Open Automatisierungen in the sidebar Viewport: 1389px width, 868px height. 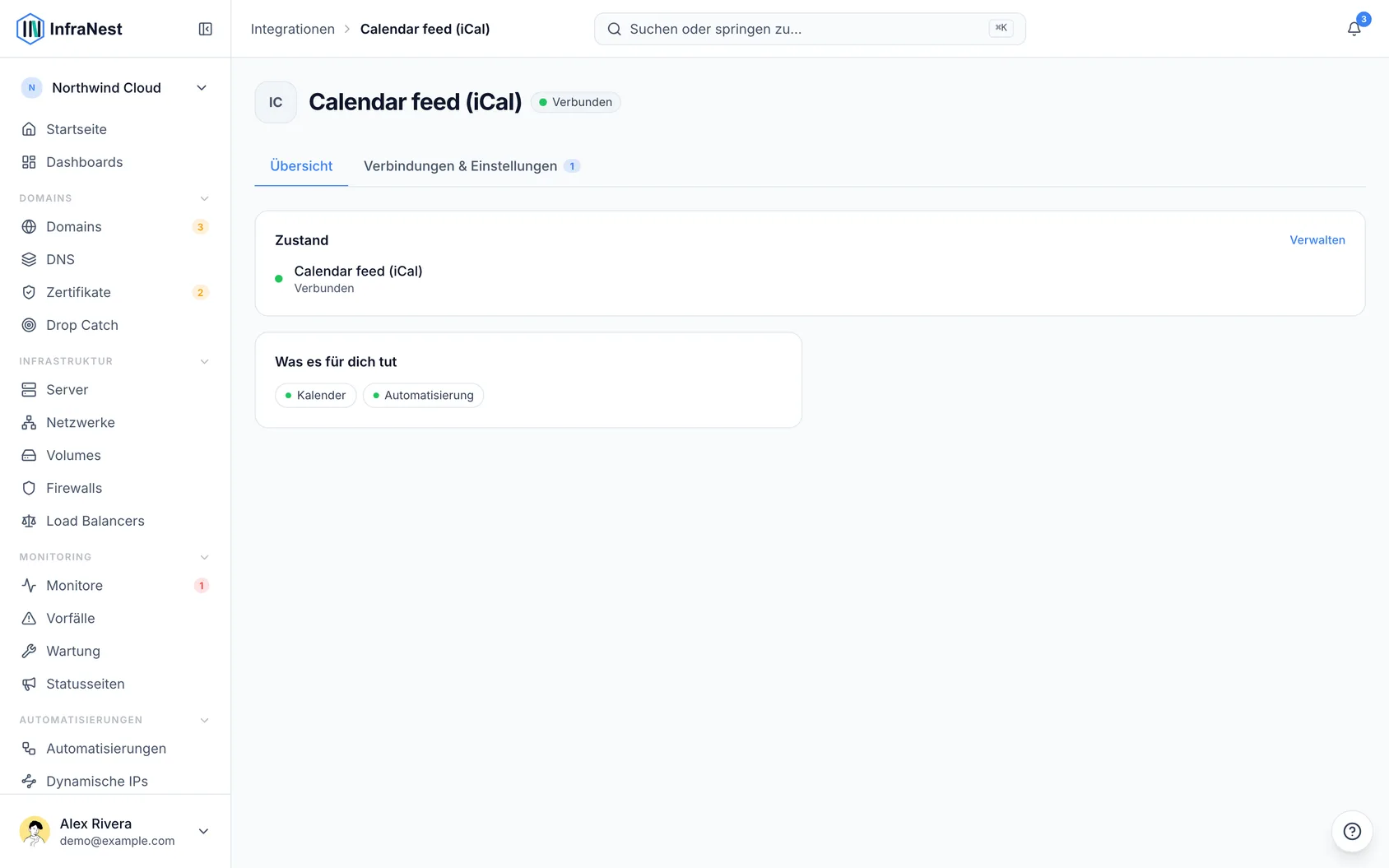pyautogui.click(x=115, y=748)
